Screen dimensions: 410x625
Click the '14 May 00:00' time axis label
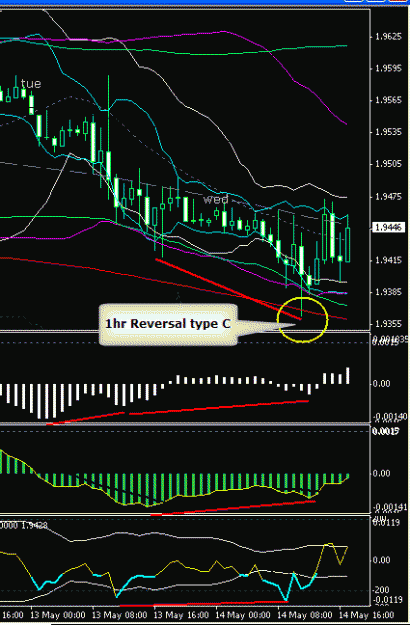click(243, 615)
